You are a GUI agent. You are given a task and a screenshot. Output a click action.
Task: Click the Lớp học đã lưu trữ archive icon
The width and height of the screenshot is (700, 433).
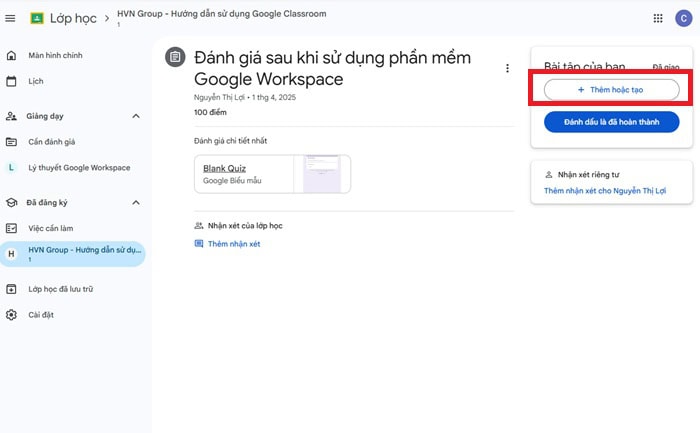[x=11, y=289]
